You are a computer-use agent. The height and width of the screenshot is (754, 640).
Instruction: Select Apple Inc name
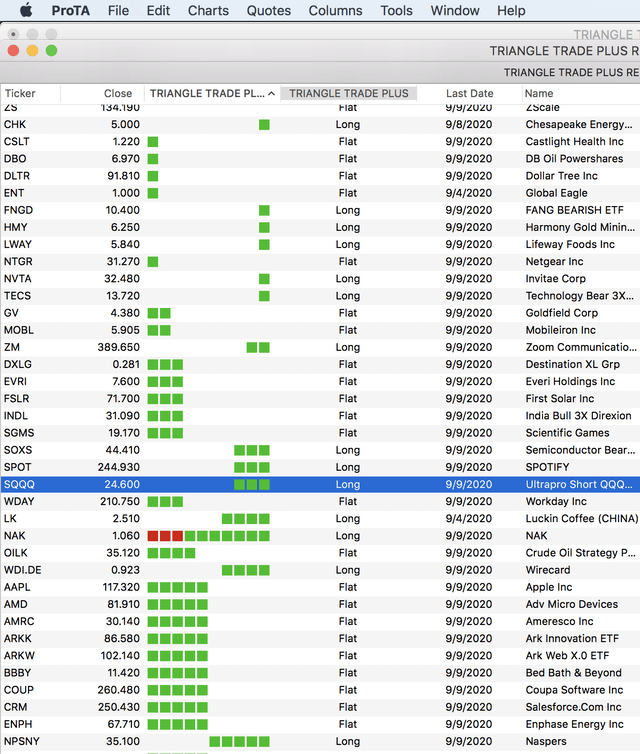pyautogui.click(x=549, y=587)
